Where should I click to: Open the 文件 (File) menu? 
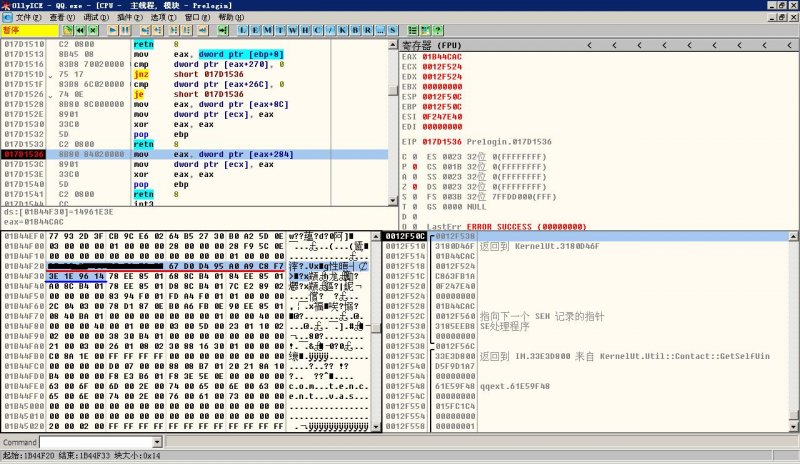28,17
